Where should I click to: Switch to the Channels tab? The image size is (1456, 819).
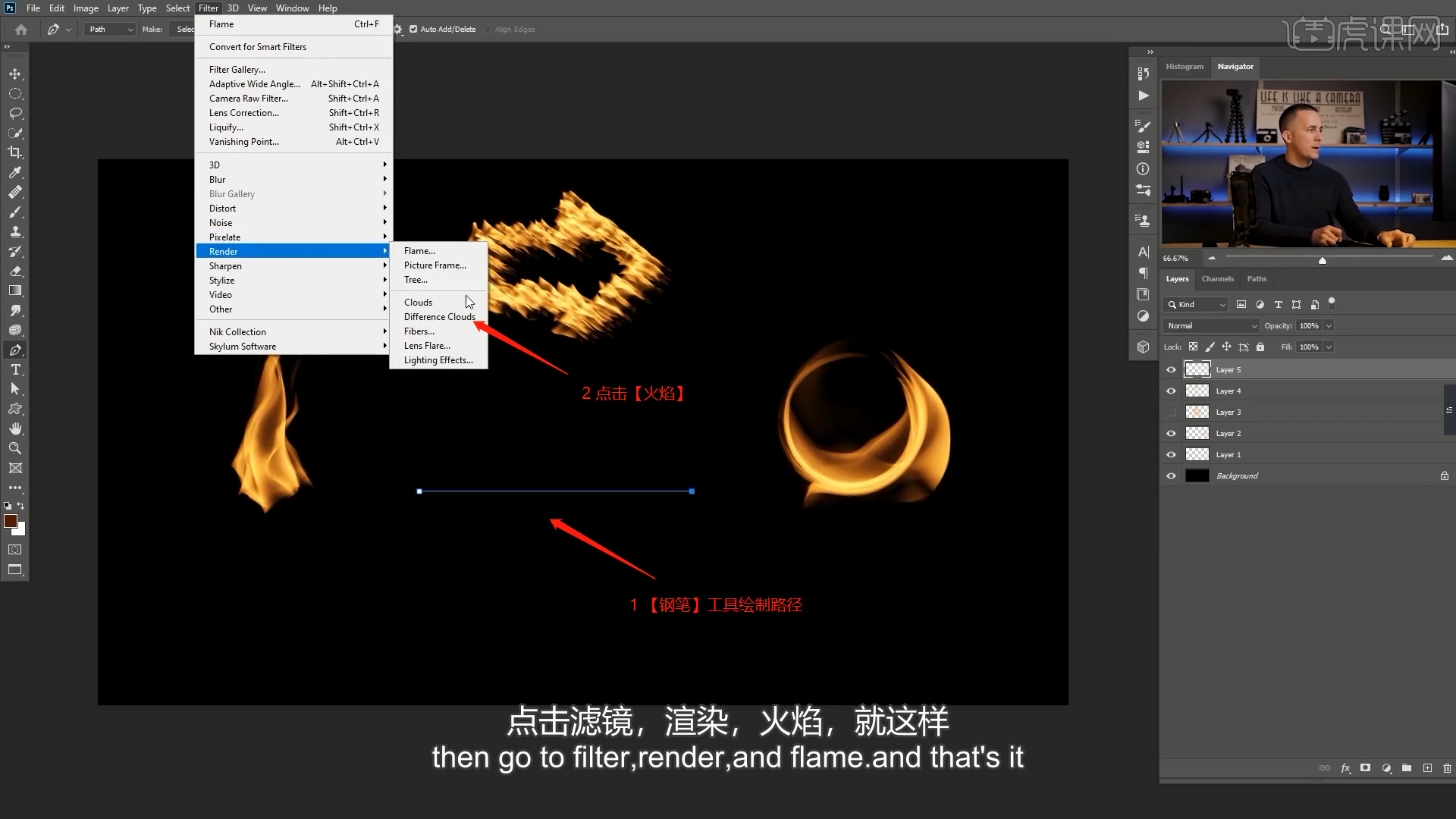click(x=1217, y=279)
